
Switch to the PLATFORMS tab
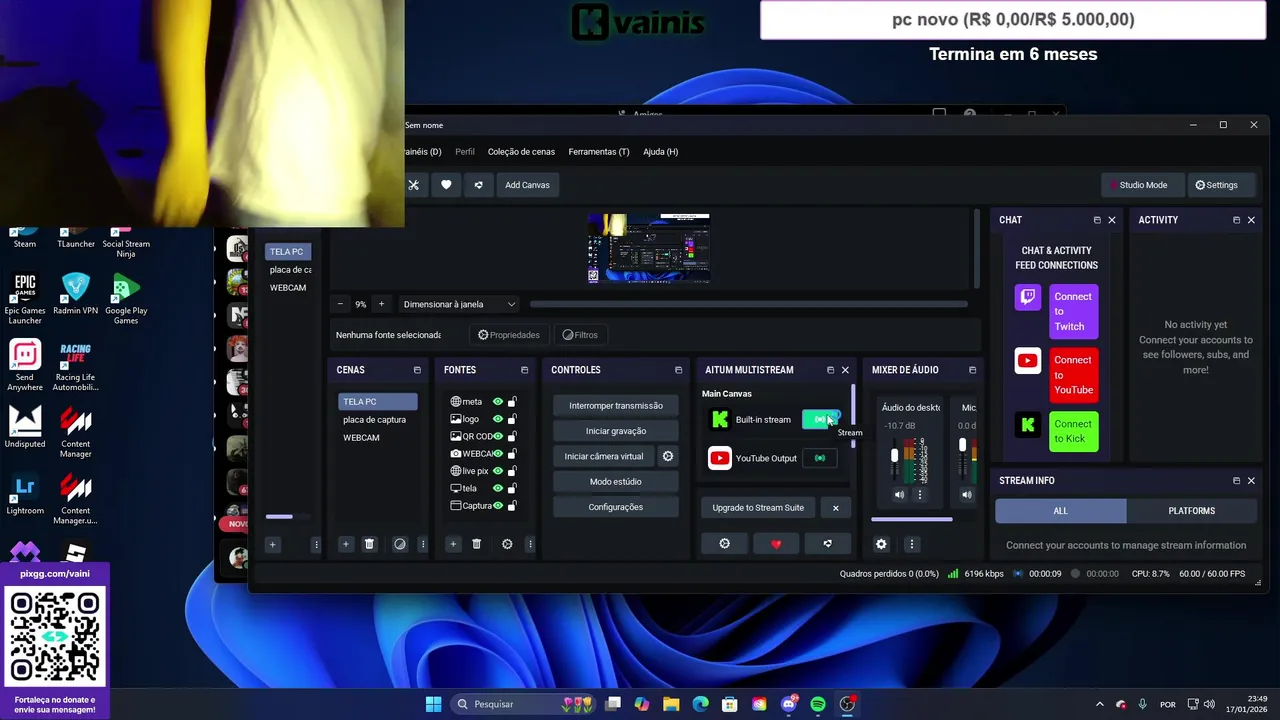point(1192,511)
